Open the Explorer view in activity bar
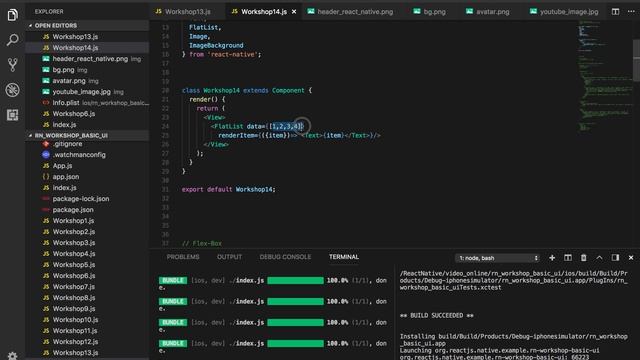The image size is (640, 360). click(x=12, y=15)
